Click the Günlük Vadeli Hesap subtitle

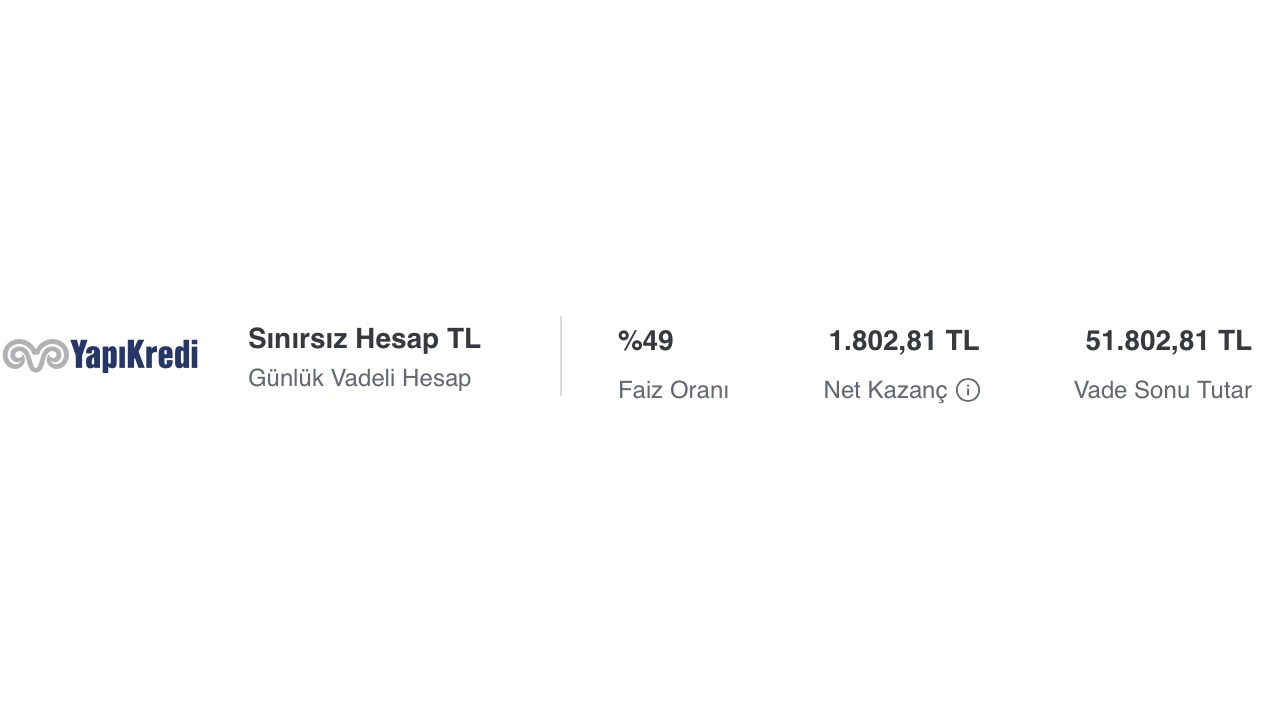tap(359, 378)
